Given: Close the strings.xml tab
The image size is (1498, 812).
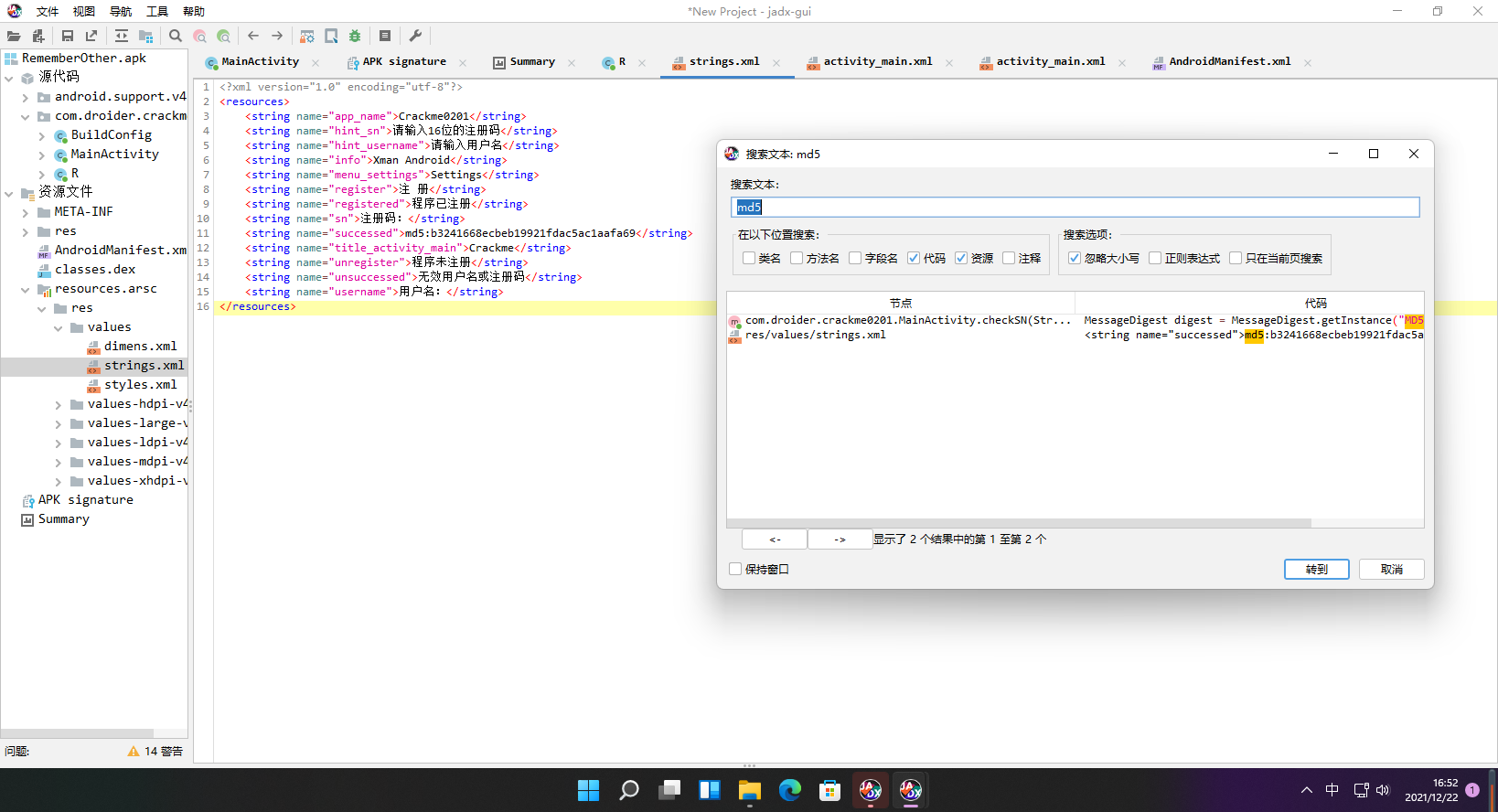Looking at the screenshot, I should 776,63.
